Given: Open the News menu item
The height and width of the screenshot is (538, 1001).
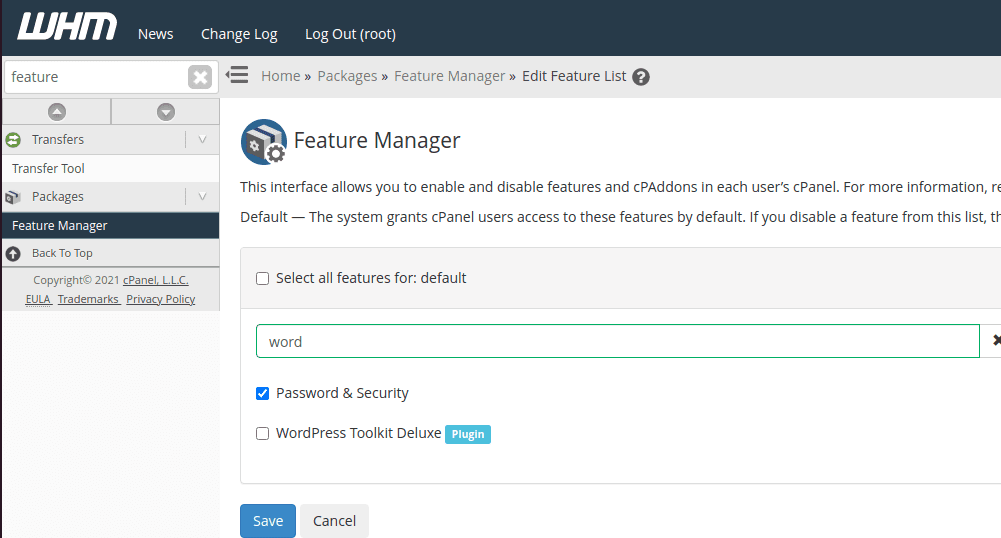Looking at the screenshot, I should click(155, 34).
